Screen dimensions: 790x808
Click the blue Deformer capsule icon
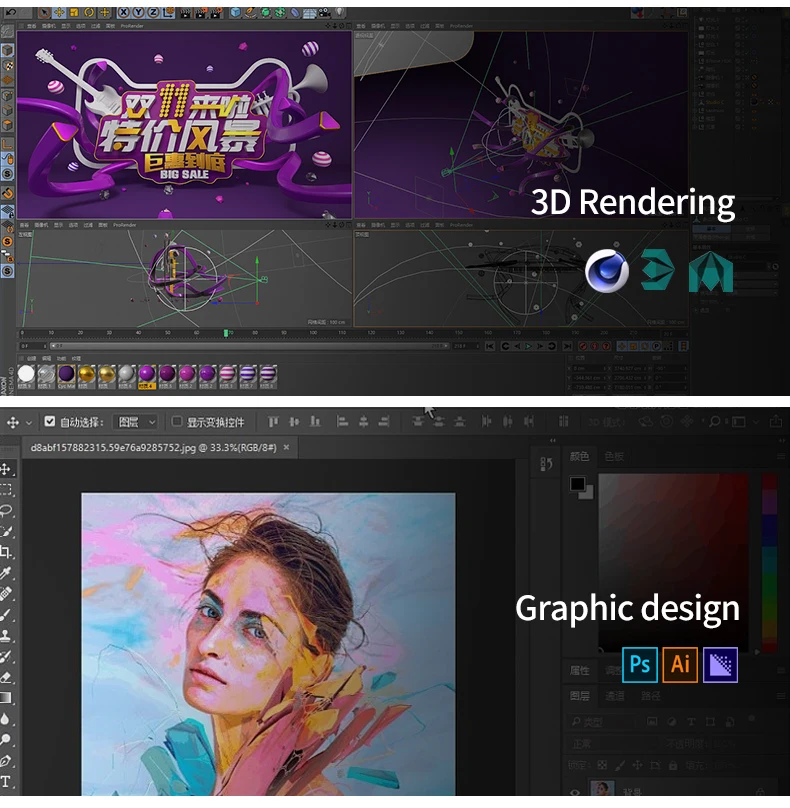click(295, 12)
